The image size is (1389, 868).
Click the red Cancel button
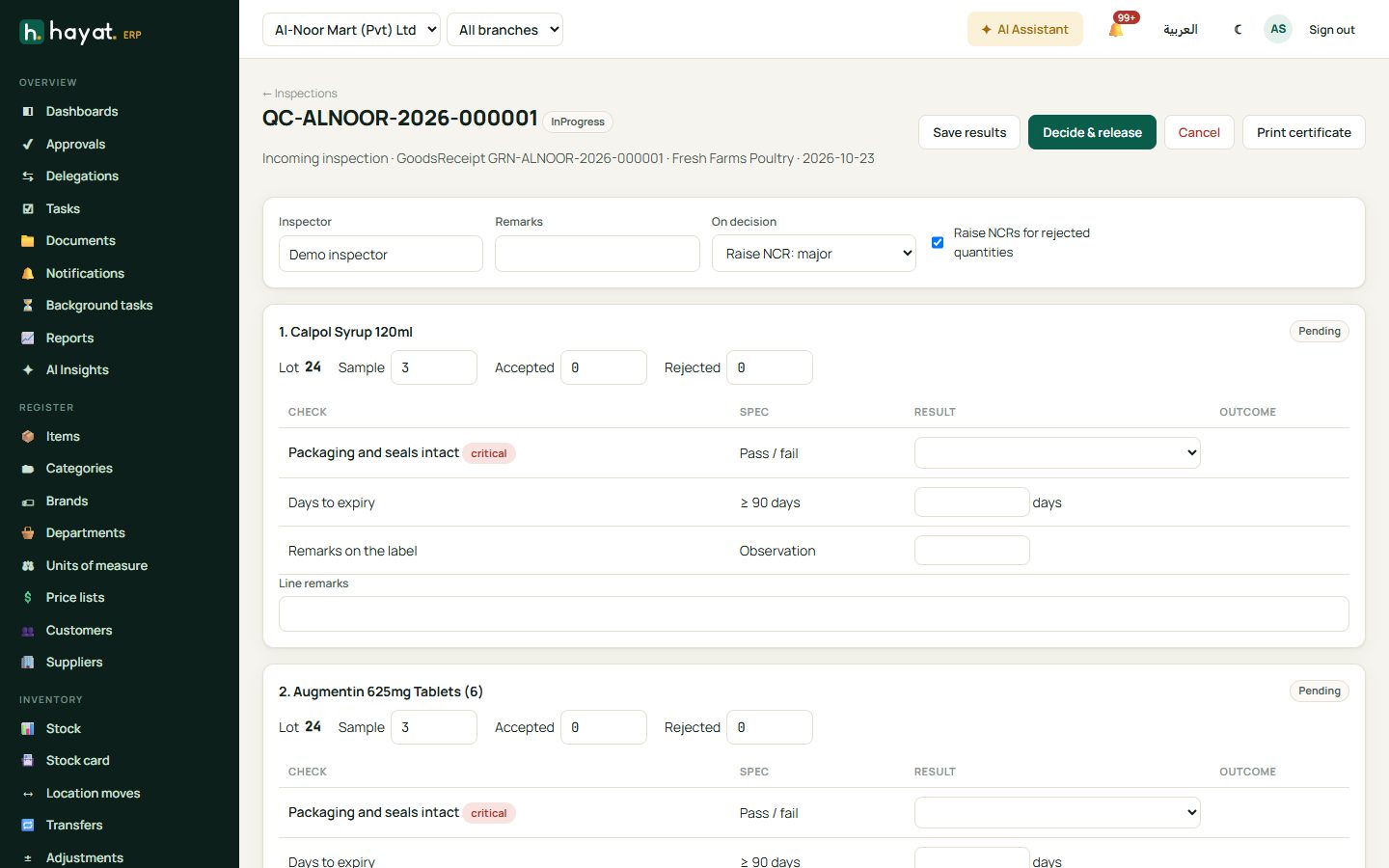coord(1199,132)
